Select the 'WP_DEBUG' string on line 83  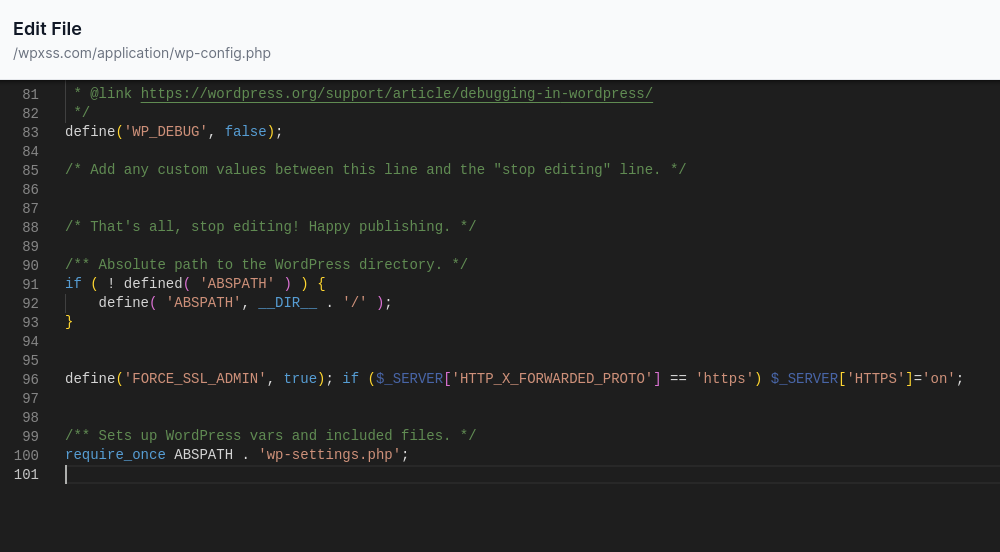(166, 132)
